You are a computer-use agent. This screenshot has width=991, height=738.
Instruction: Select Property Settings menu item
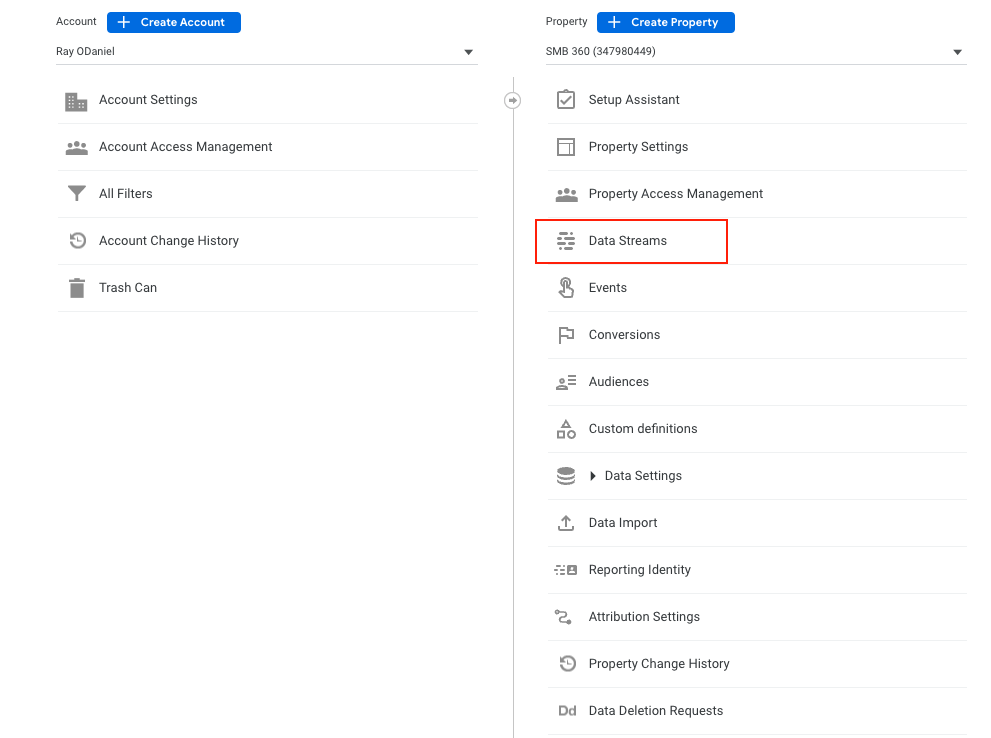638,147
